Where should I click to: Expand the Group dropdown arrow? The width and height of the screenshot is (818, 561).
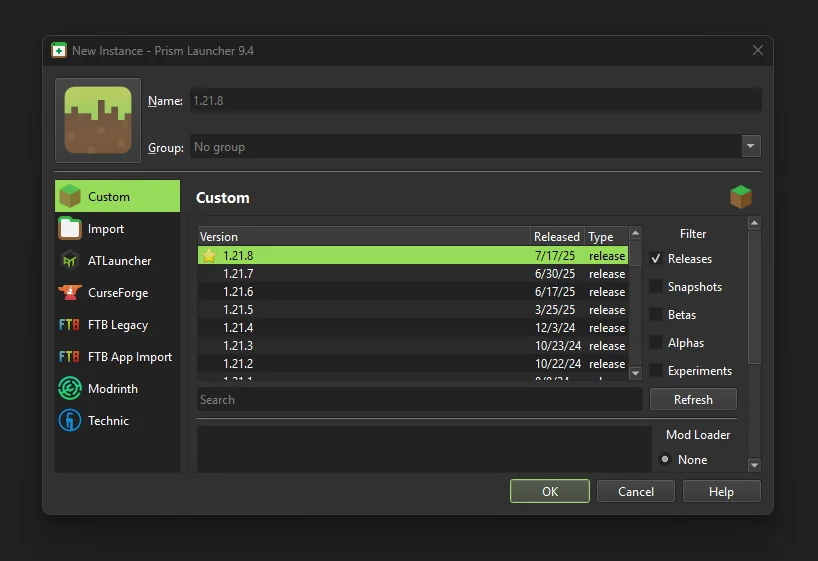(751, 147)
